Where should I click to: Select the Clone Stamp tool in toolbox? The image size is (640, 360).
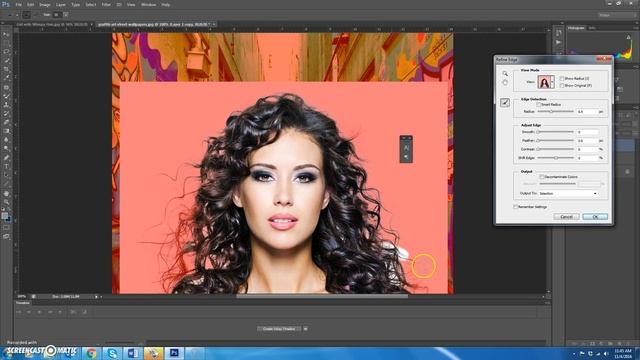click(6, 105)
